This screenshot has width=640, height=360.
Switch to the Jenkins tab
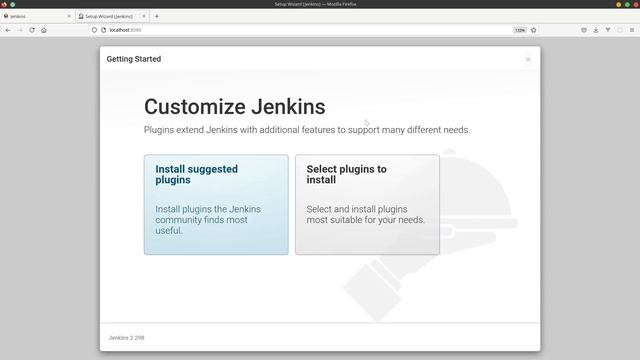coord(37,16)
